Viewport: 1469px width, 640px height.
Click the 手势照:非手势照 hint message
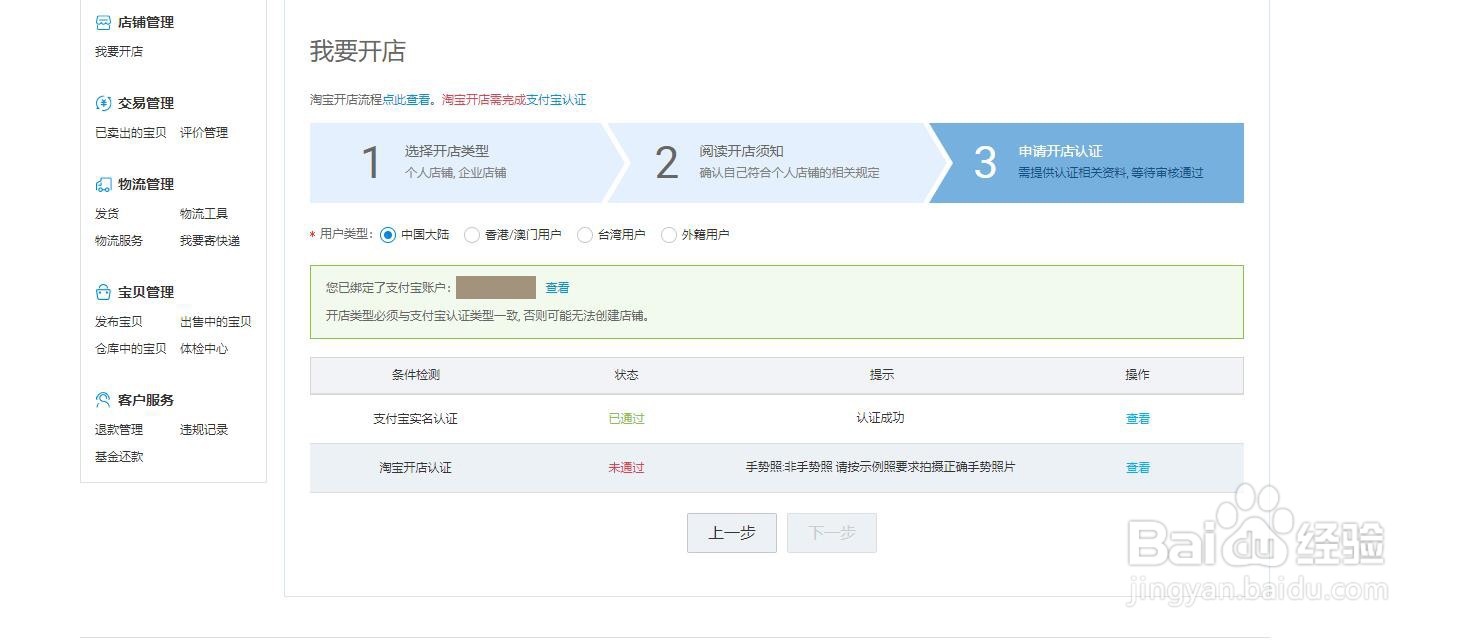click(x=881, y=467)
